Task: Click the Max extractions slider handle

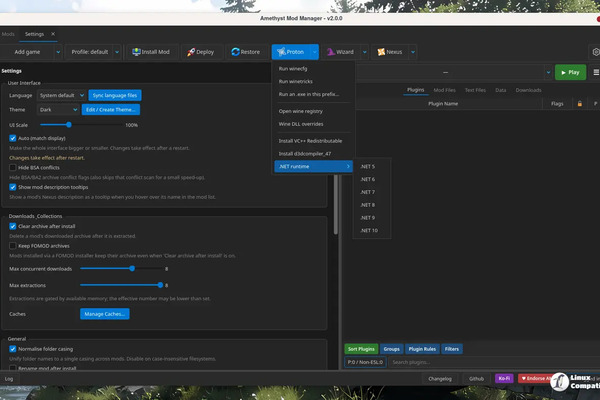Action: [x=160, y=285]
